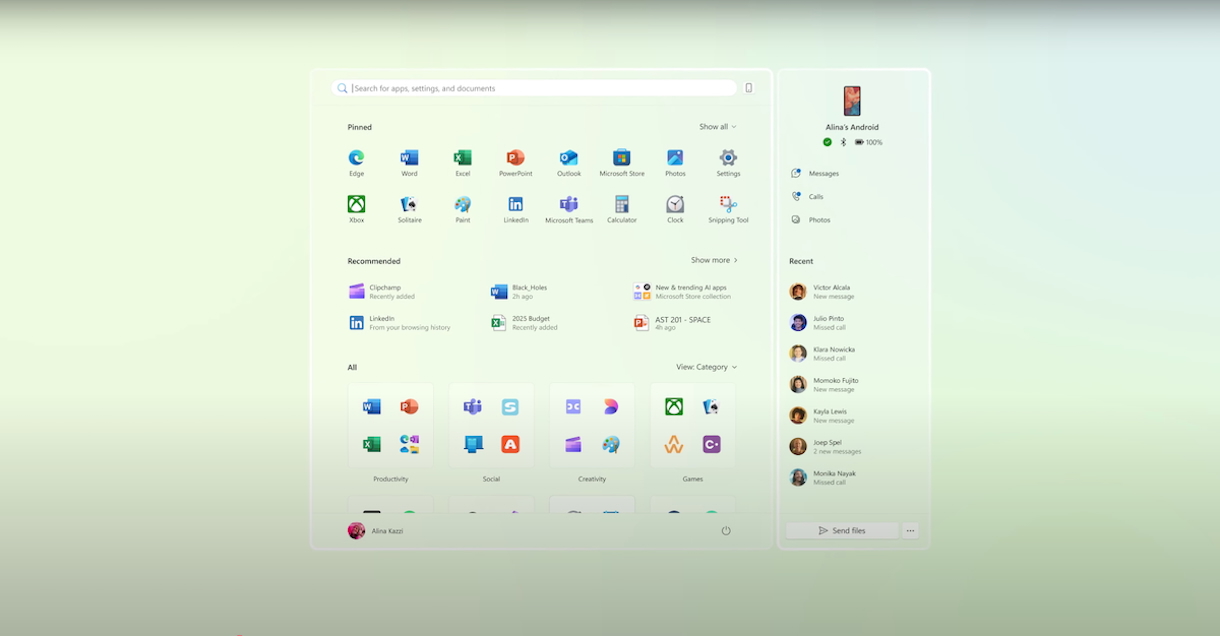Open the pinned Edge app

pos(356,162)
